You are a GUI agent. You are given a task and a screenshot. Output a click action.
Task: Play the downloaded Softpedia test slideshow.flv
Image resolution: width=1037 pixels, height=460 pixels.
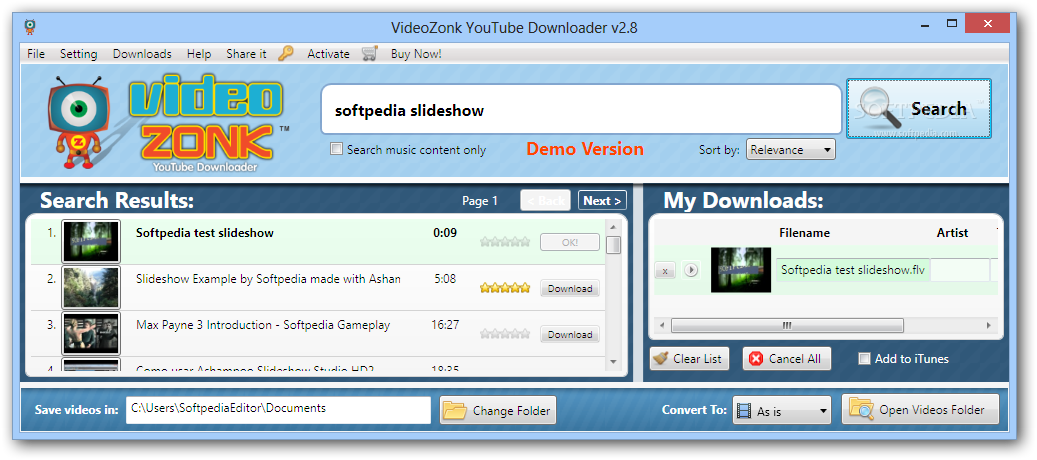[691, 270]
